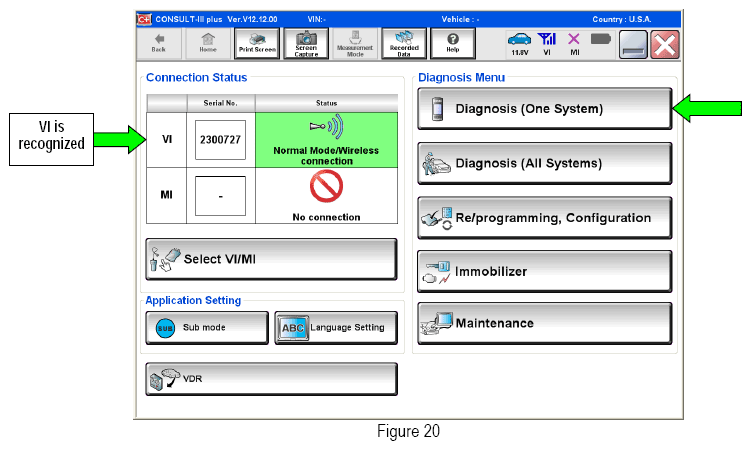Click the 'No connection' status text
751x450 pixels.
point(326,217)
